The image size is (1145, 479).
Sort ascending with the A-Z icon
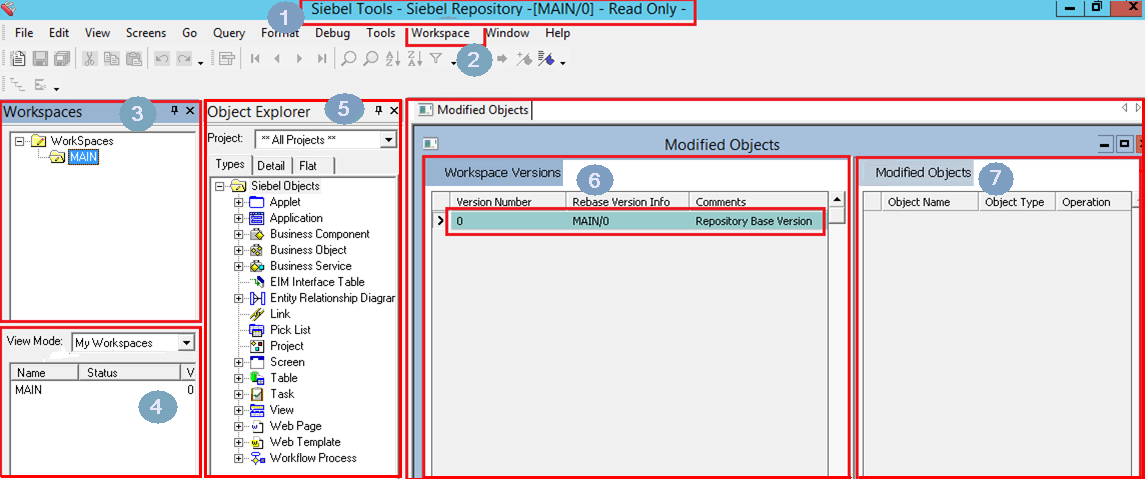393,59
